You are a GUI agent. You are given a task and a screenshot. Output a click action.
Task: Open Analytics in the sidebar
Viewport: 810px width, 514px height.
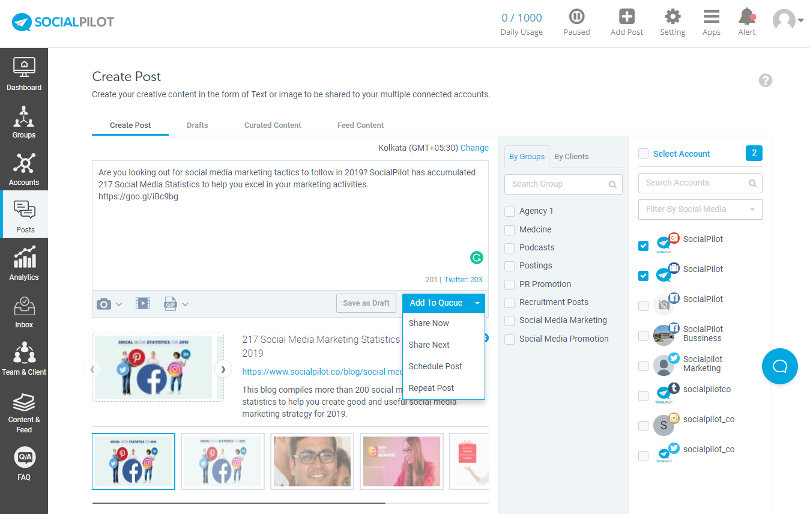tap(24, 262)
